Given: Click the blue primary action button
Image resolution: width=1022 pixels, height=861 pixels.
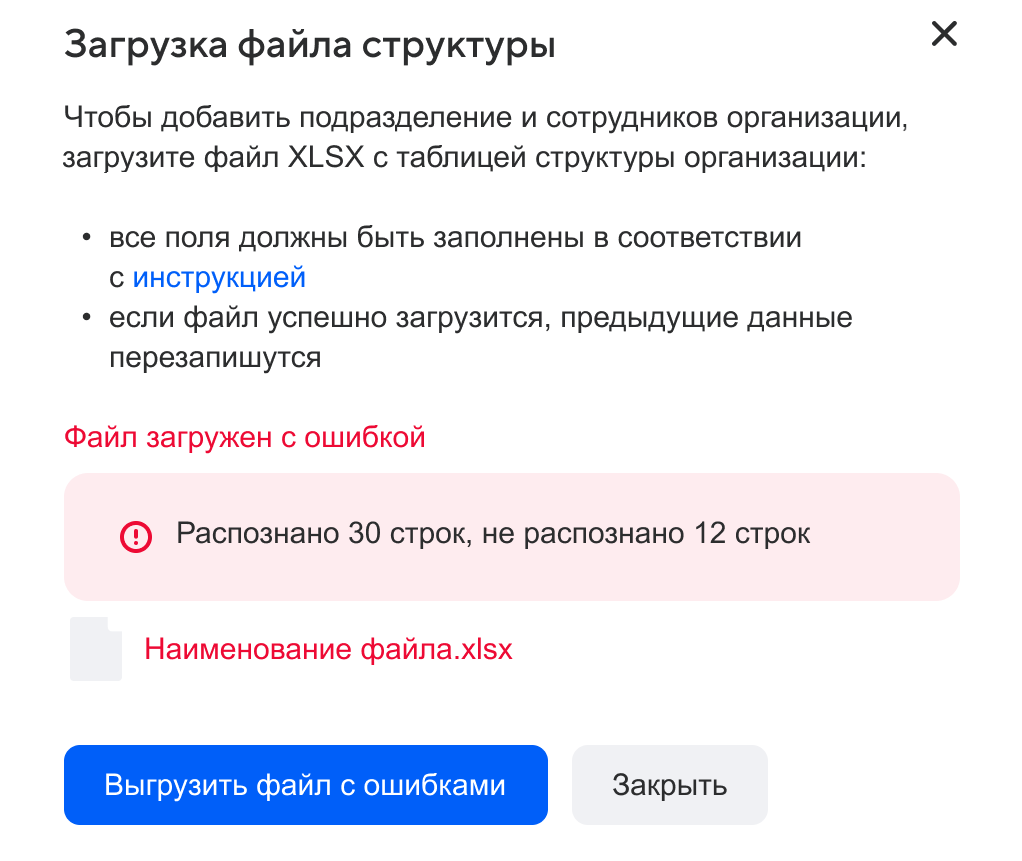Looking at the screenshot, I should [x=306, y=785].
